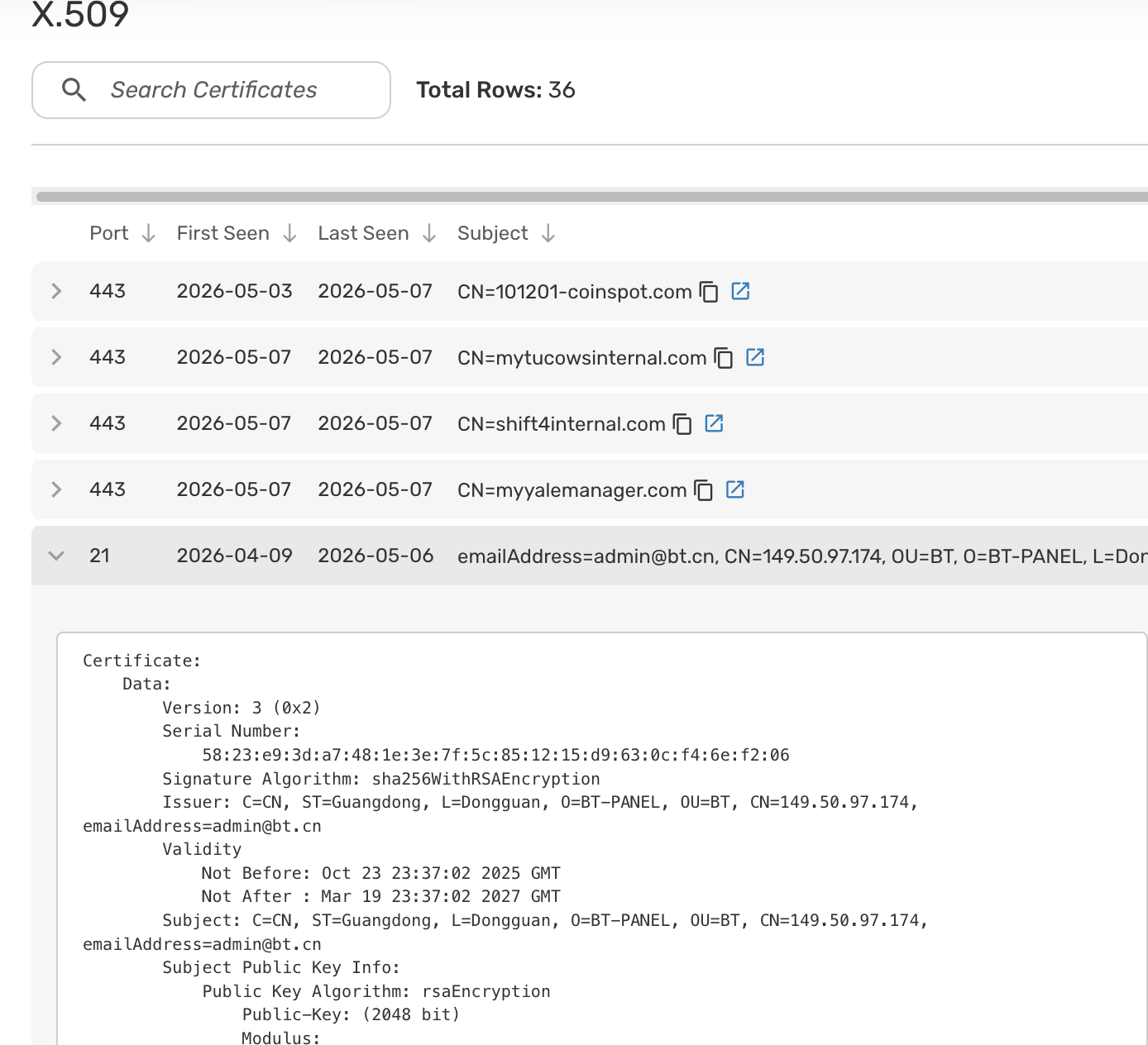This screenshot has height=1045, width=1148.
Task: Open CN=shift4internal.com external link
Action: [714, 423]
